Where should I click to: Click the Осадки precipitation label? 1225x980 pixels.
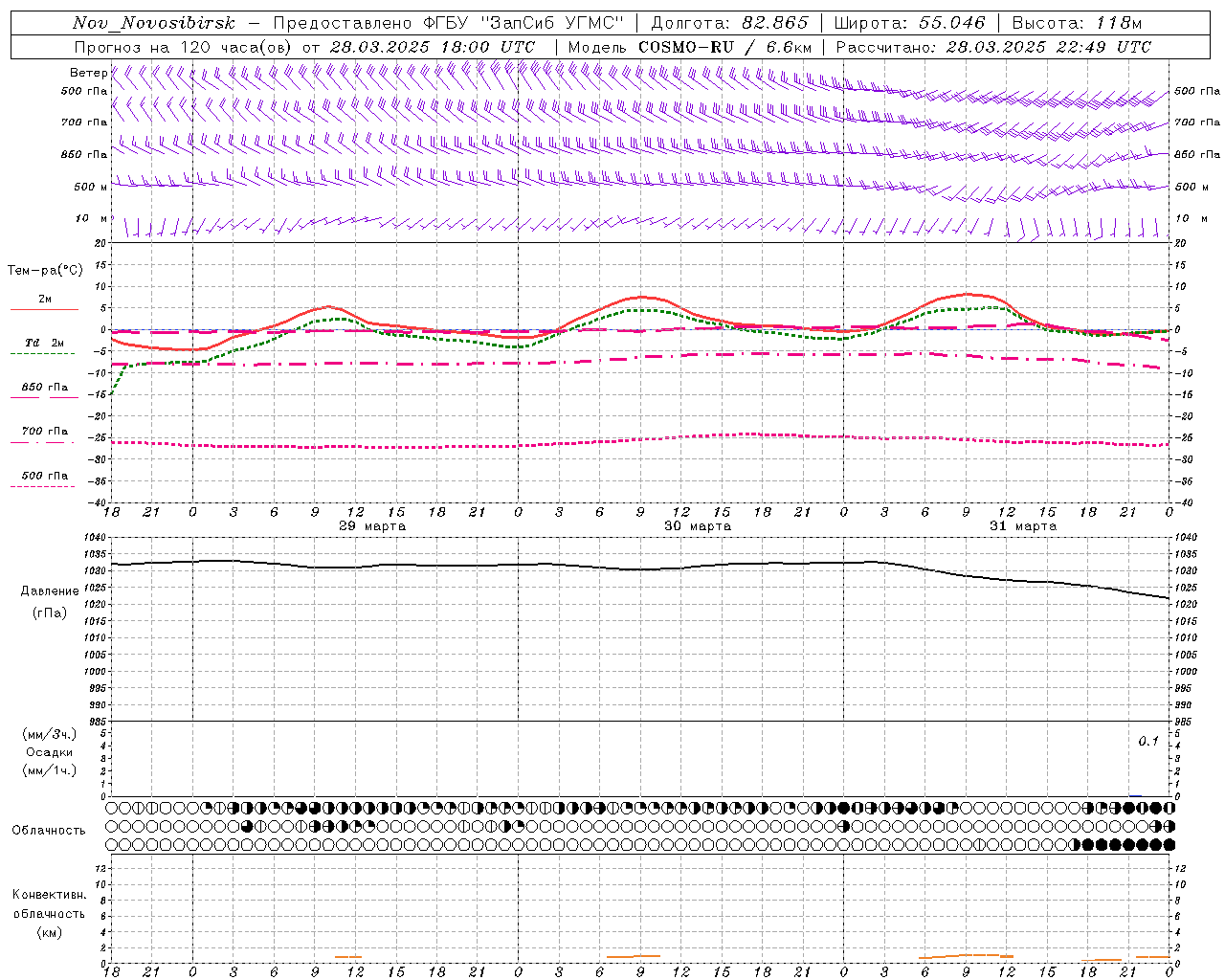click(x=50, y=752)
